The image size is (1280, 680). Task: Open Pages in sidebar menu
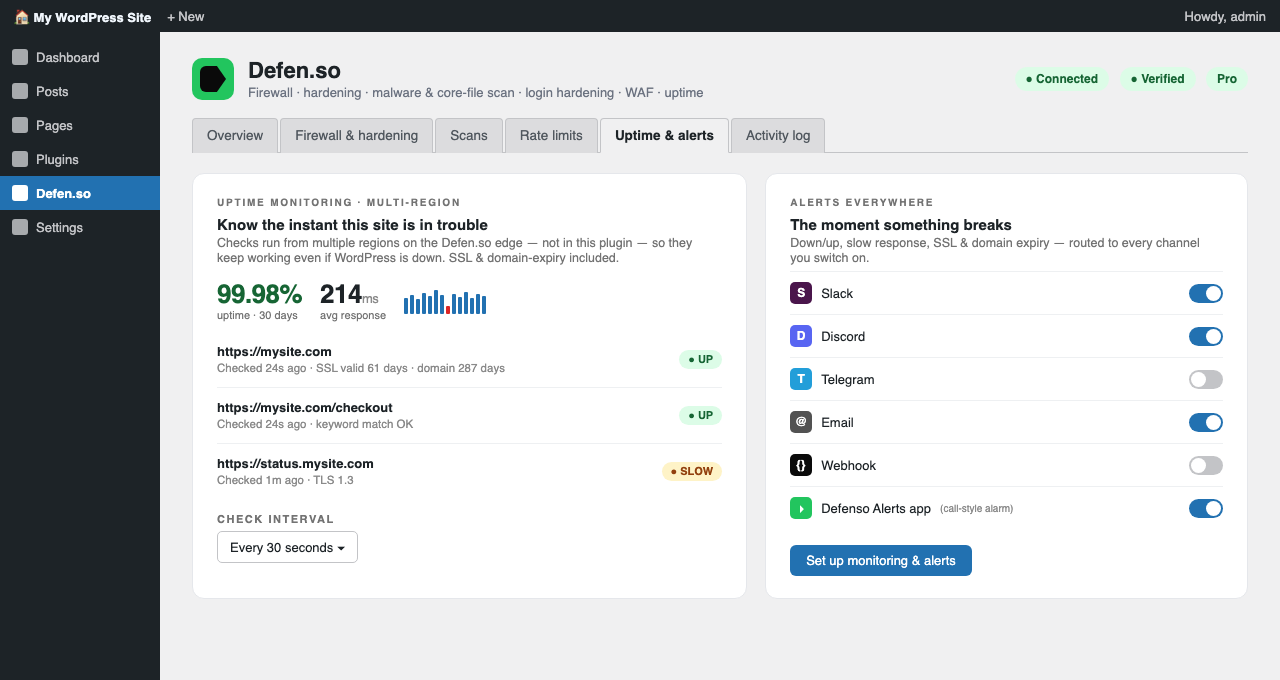click(x=80, y=125)
